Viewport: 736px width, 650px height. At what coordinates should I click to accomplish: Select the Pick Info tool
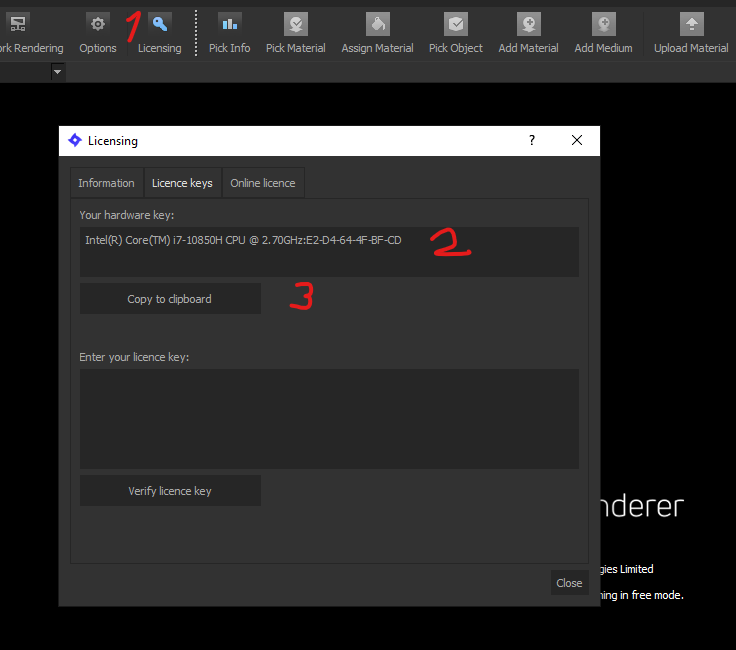pos(230,25)
